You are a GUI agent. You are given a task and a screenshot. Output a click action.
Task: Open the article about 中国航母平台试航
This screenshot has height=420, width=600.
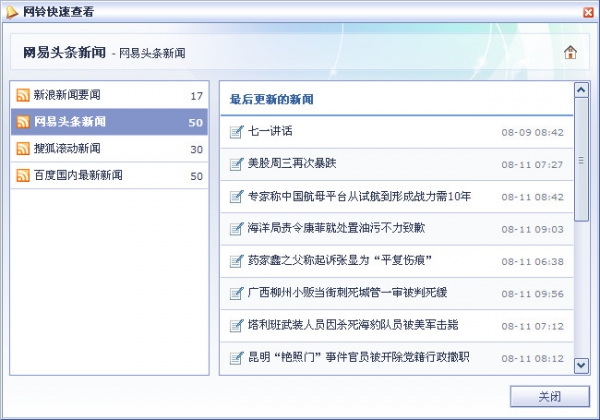point(397,197)
